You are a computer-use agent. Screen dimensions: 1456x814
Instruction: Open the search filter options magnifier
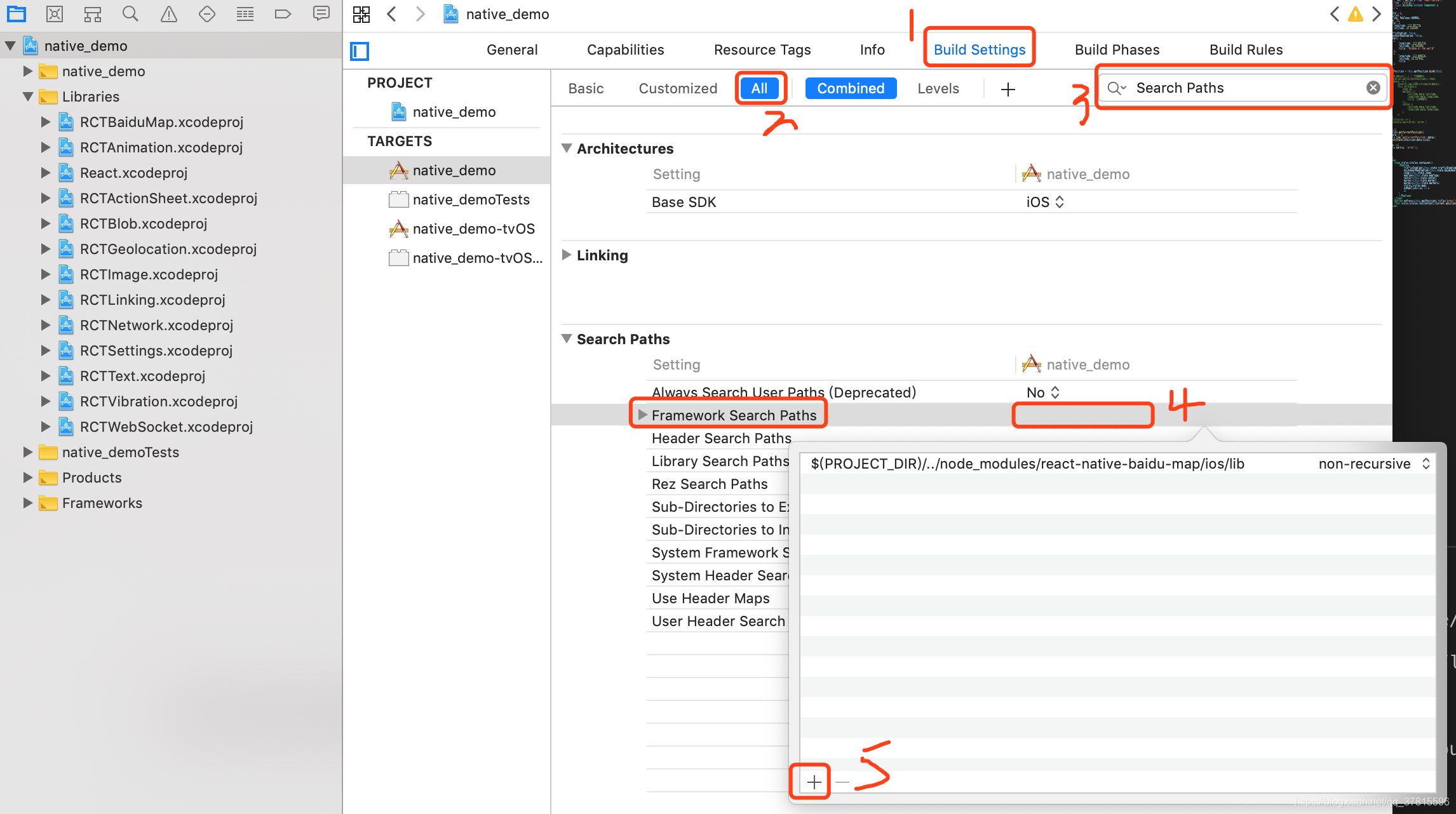(x=1116, y=88)
